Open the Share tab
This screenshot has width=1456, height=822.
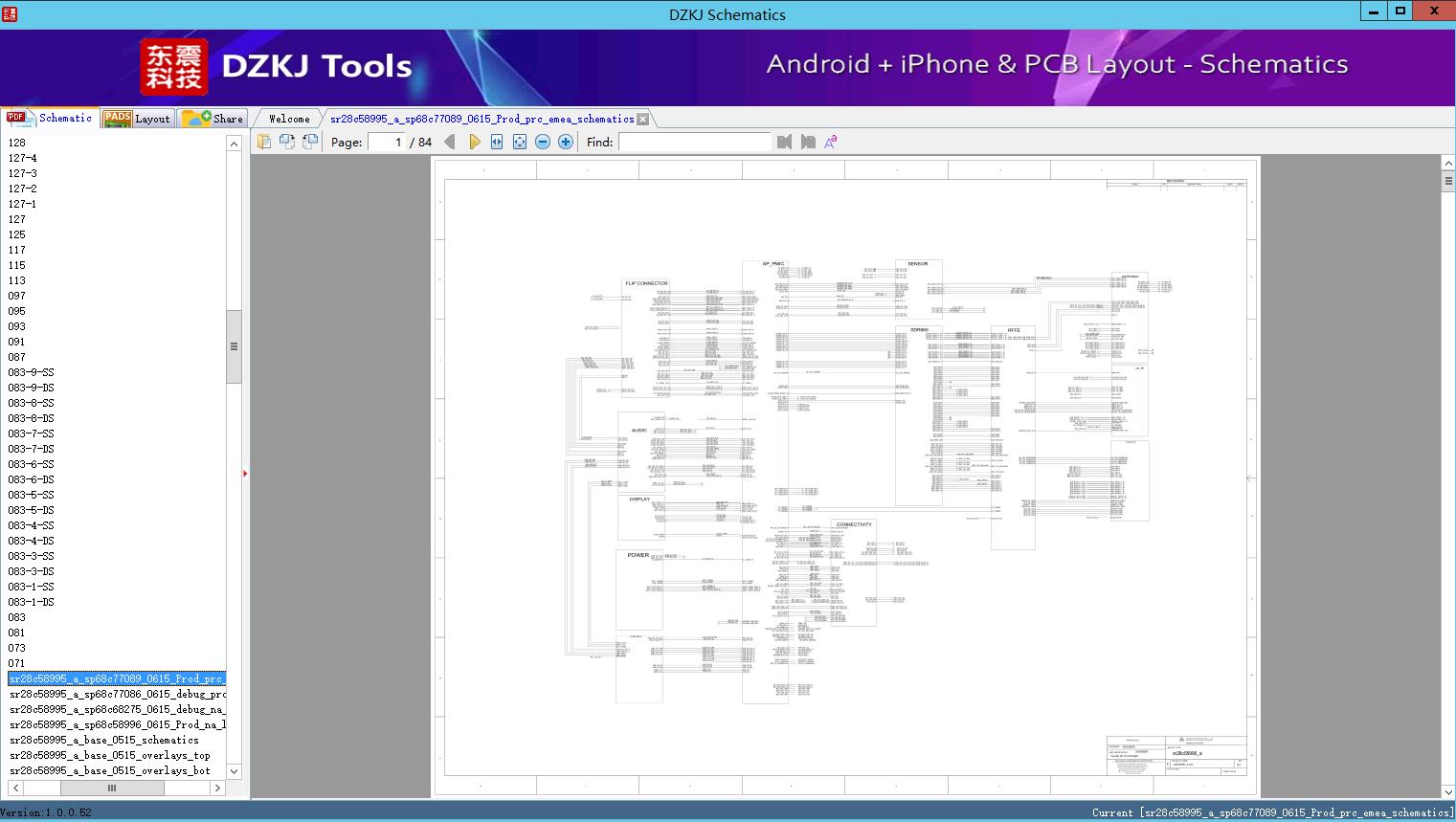[213, 119]
